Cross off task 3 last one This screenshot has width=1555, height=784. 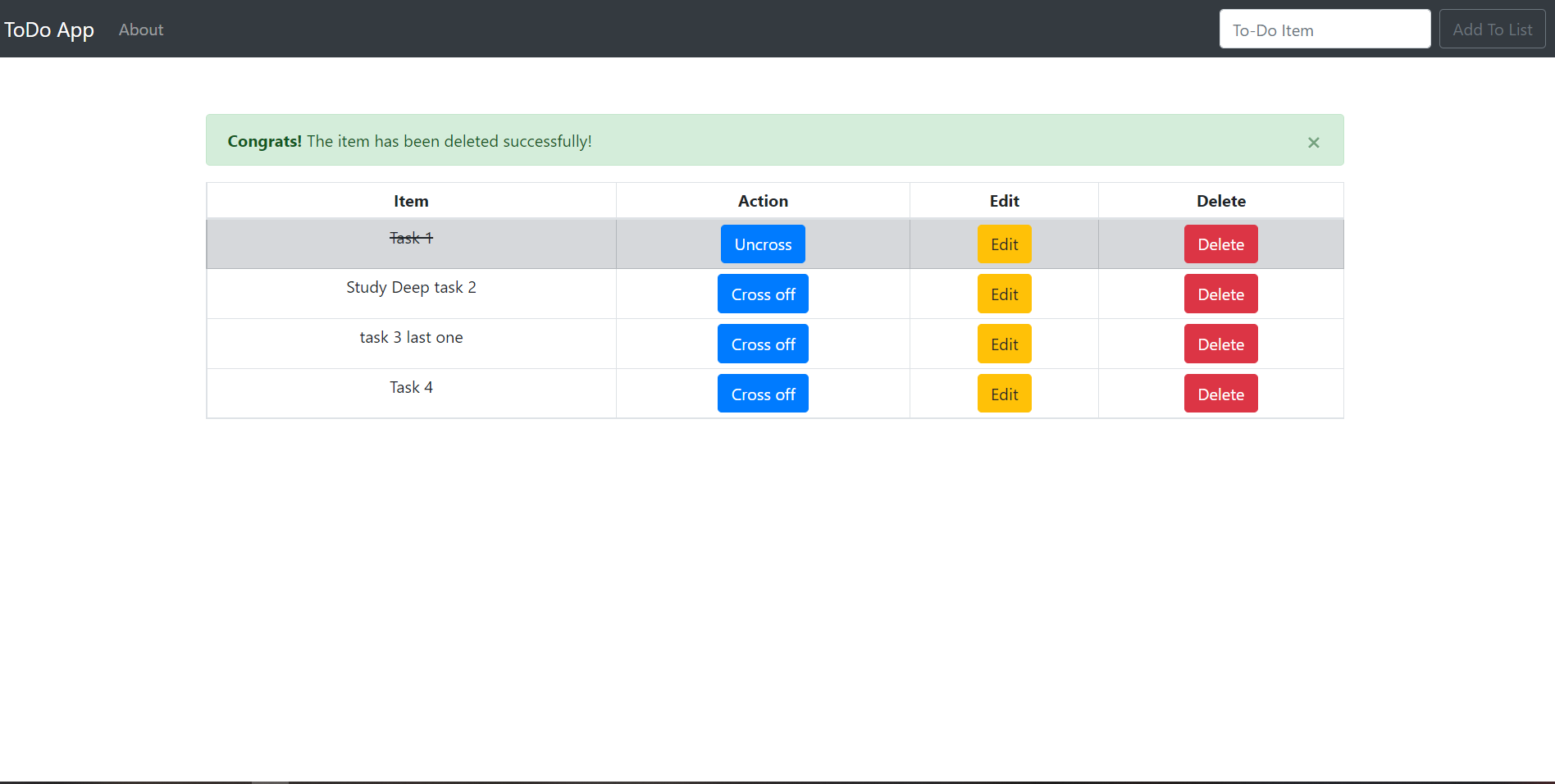coord(762,344)
